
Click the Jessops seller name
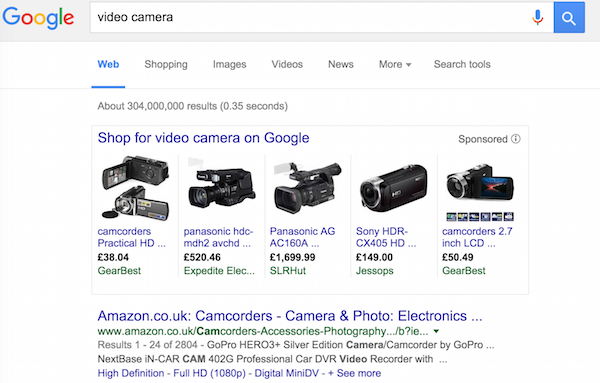pos(375,271)
